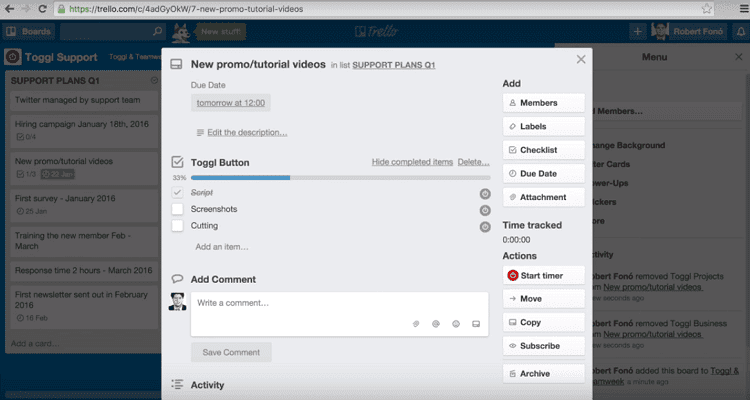Open the SUPPORT PLANS Q1 list options menu

click(154, 80)
